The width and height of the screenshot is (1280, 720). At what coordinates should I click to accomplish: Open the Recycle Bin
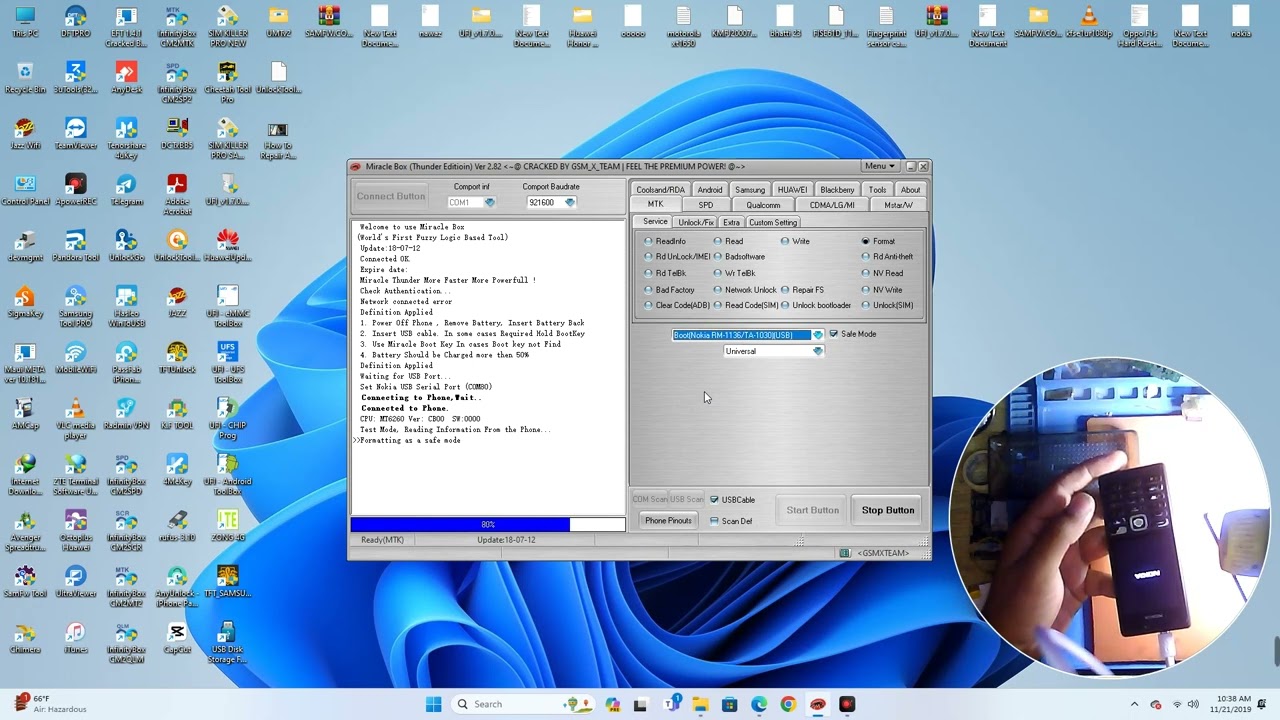pos(24,78)
